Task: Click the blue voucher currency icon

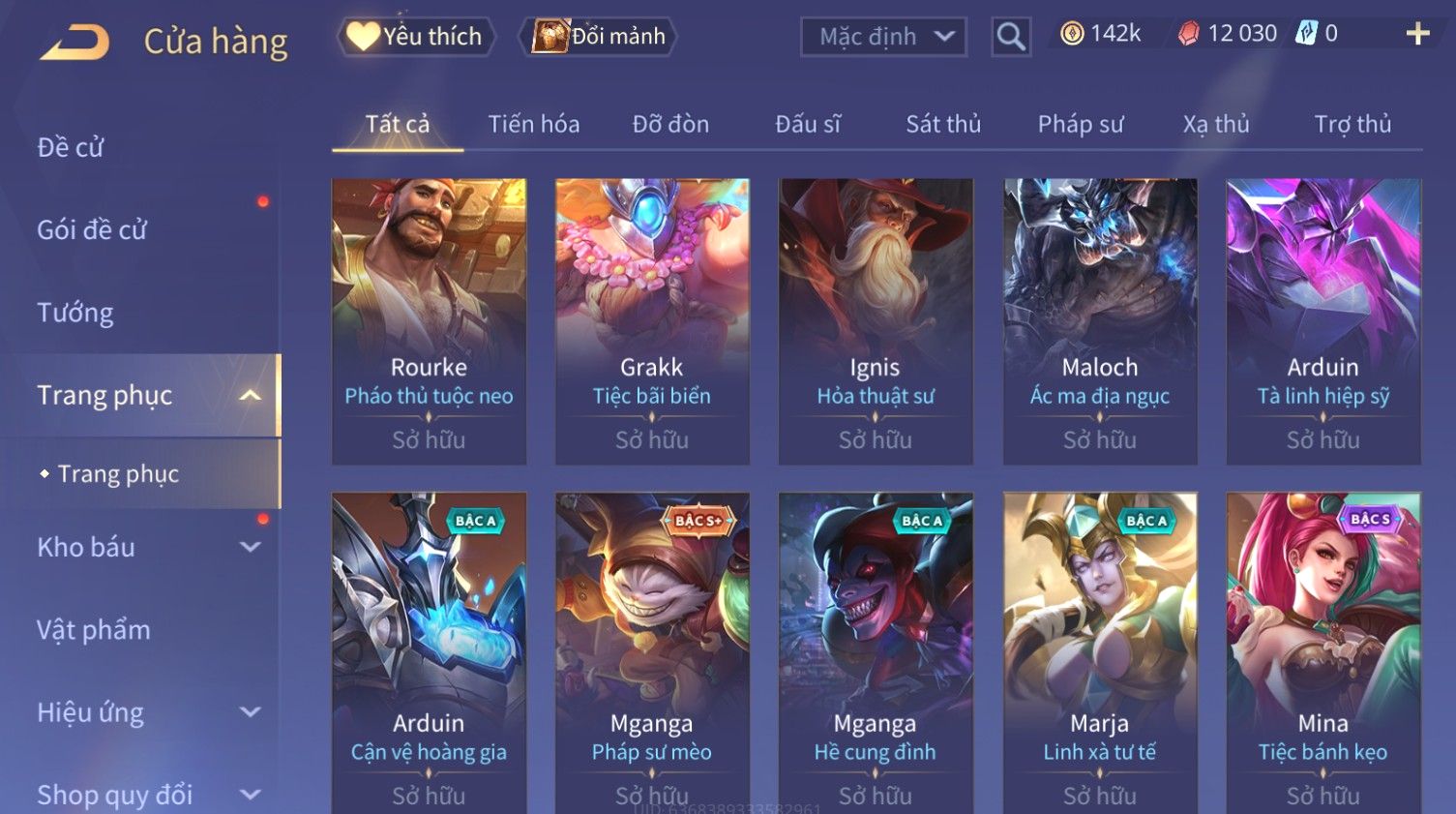Action: click(x=1307, y=34)
